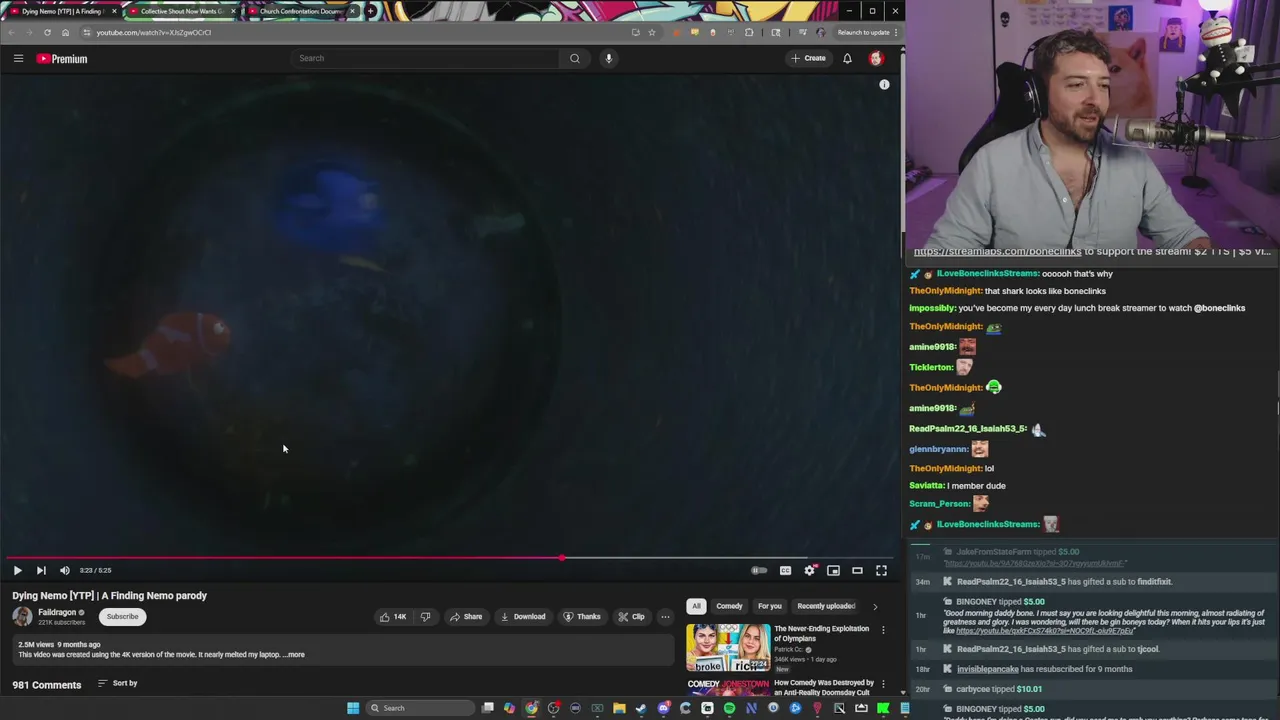The width and height of the screenshot is (1280, 720).
Task: Toggle closed captions on the video
Action: (x=785, y=570)
